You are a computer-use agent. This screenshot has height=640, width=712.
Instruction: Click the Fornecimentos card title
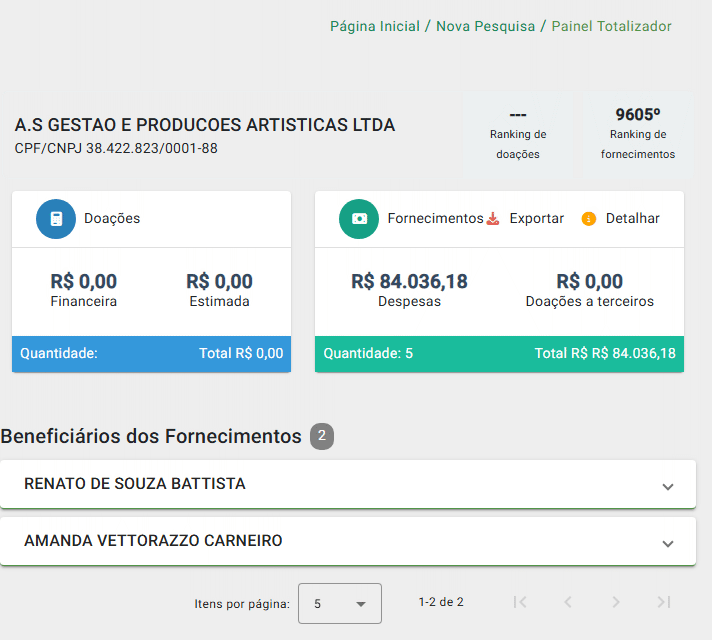[x=435, y=218]
